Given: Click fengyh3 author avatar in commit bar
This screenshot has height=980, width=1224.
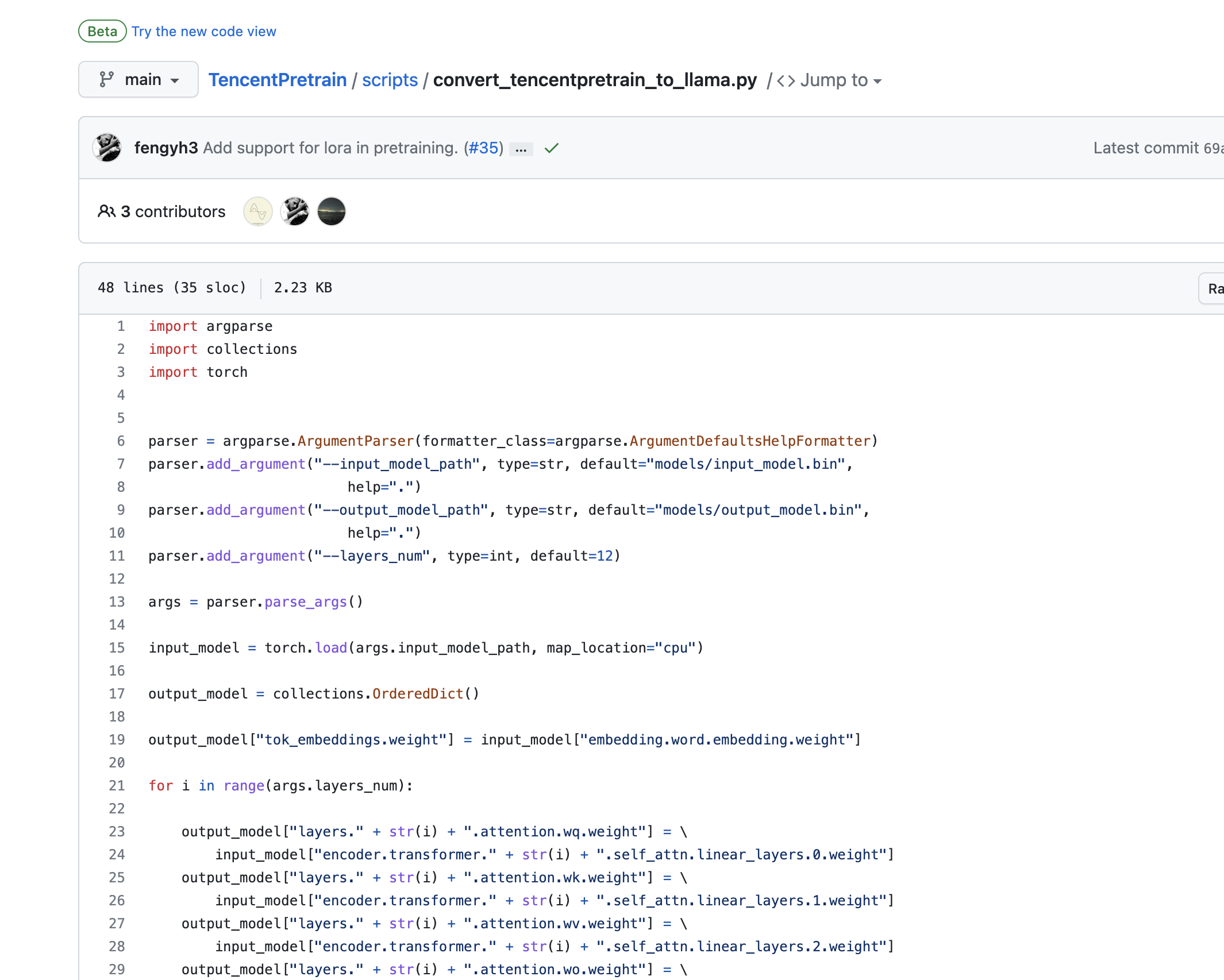Looking at the screenshot, I should pyautogui.click(x=107, y=148).
